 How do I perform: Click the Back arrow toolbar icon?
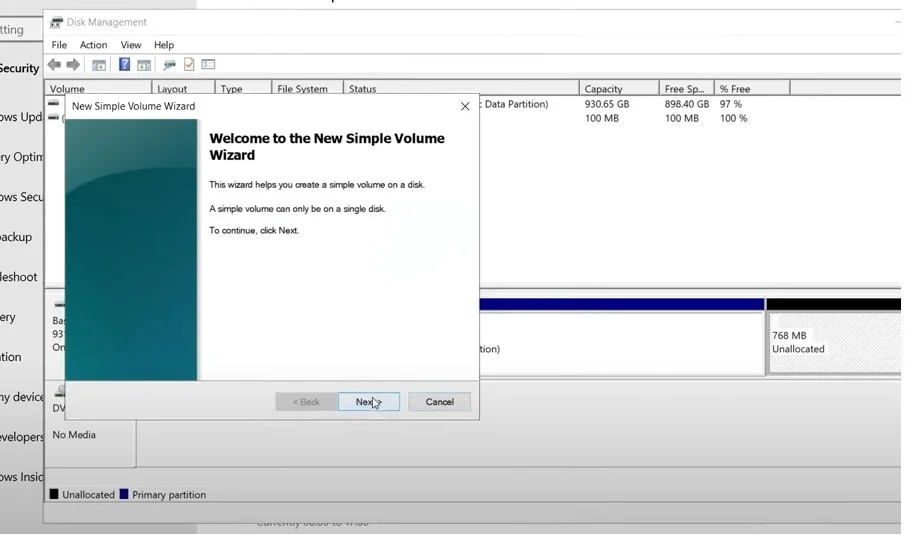click(54, 64)
